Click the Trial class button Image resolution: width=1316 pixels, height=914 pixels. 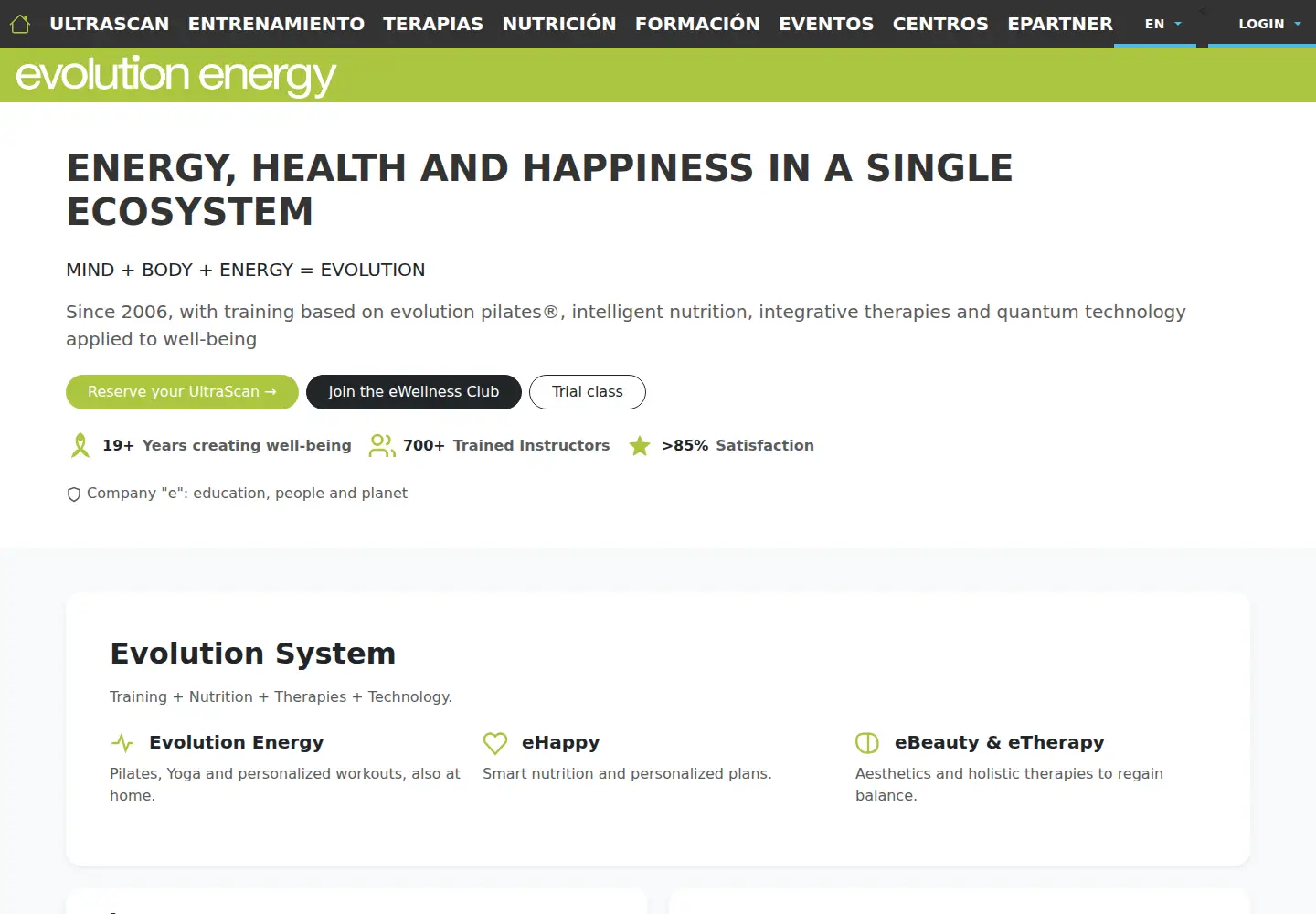[x=588, y=392]
